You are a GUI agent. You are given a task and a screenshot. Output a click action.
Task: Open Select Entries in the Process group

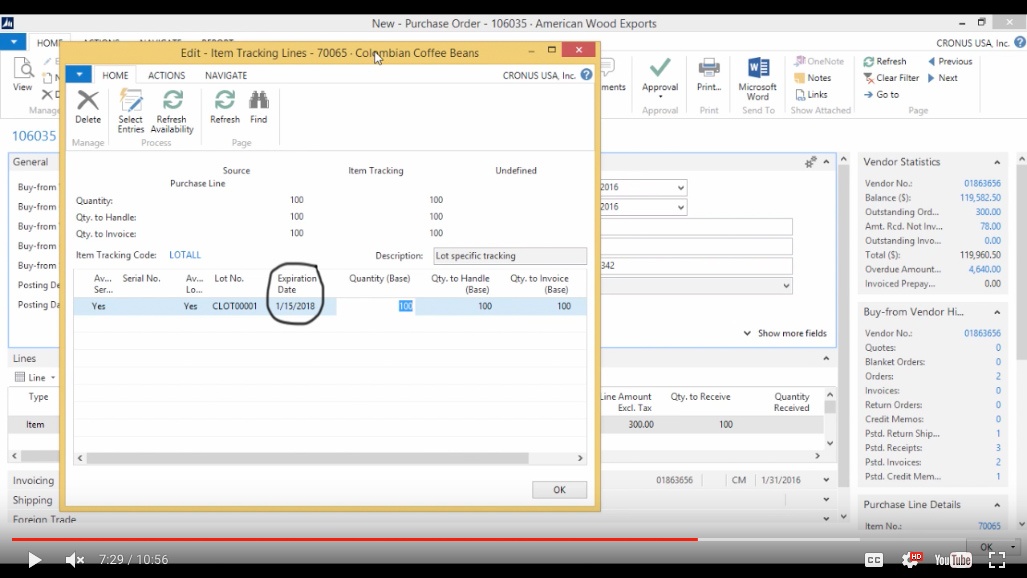click(x=130, y=111)
